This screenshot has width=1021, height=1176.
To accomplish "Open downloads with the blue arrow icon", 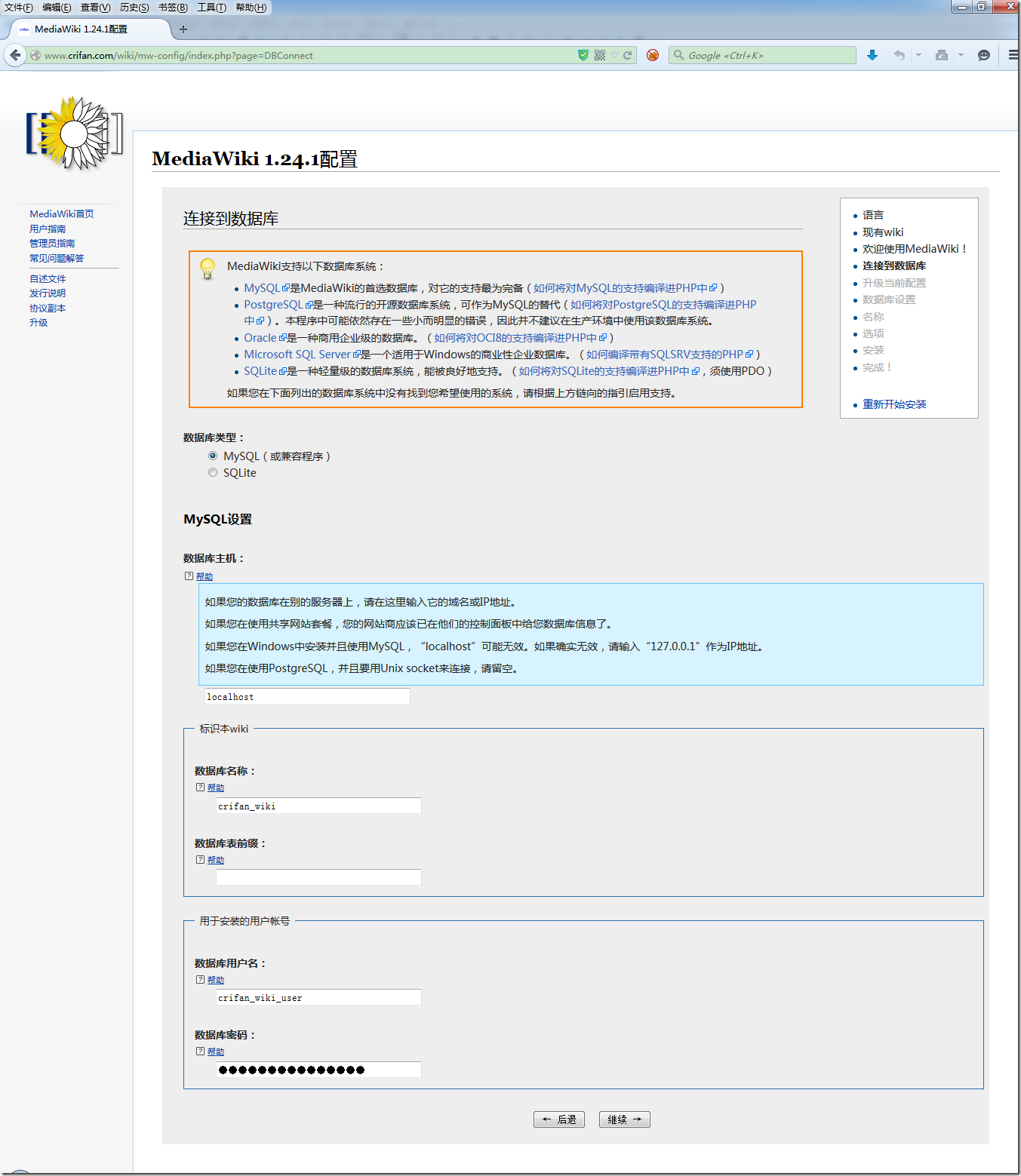I will [872, 55].
